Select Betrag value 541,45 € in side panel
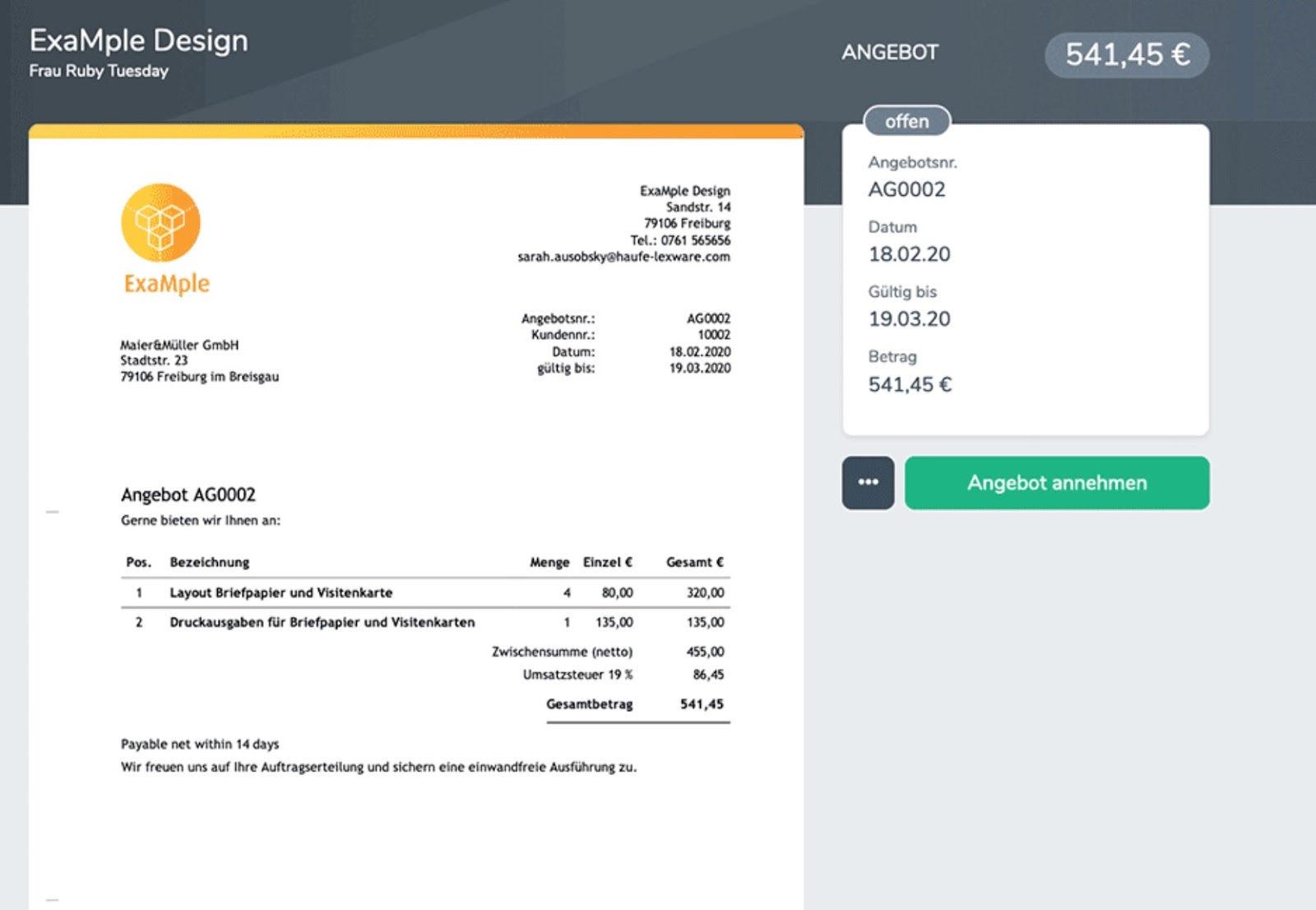Screen dimensions: 1316x910 click(x=910, y=384)
